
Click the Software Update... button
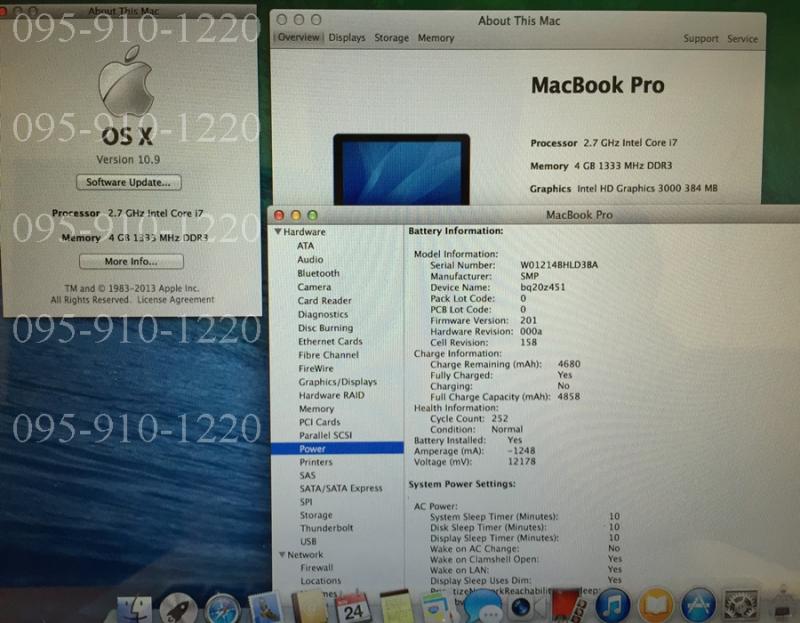129,182
